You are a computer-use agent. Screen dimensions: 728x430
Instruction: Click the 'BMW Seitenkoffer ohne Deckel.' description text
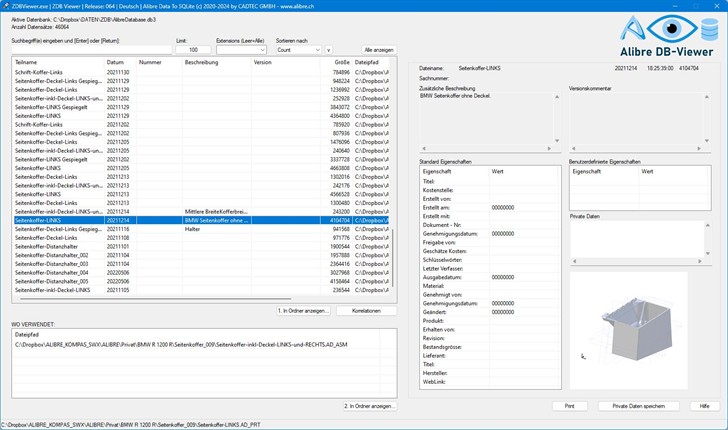(455, 96)
